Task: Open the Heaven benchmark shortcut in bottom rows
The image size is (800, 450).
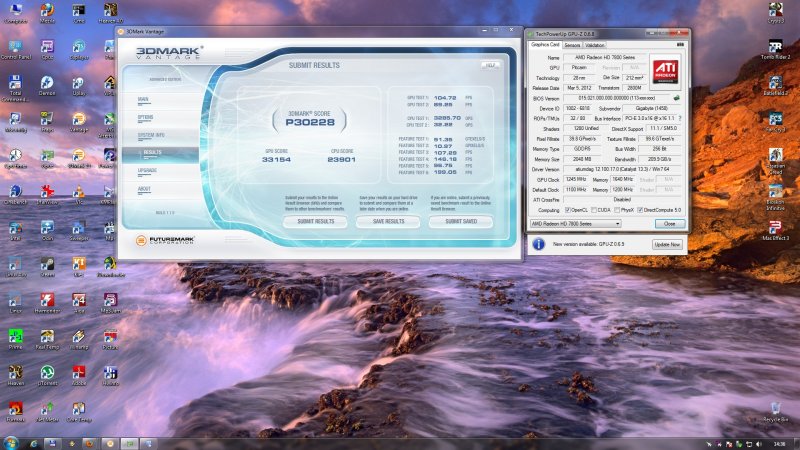Action: [x=15, y=375]
